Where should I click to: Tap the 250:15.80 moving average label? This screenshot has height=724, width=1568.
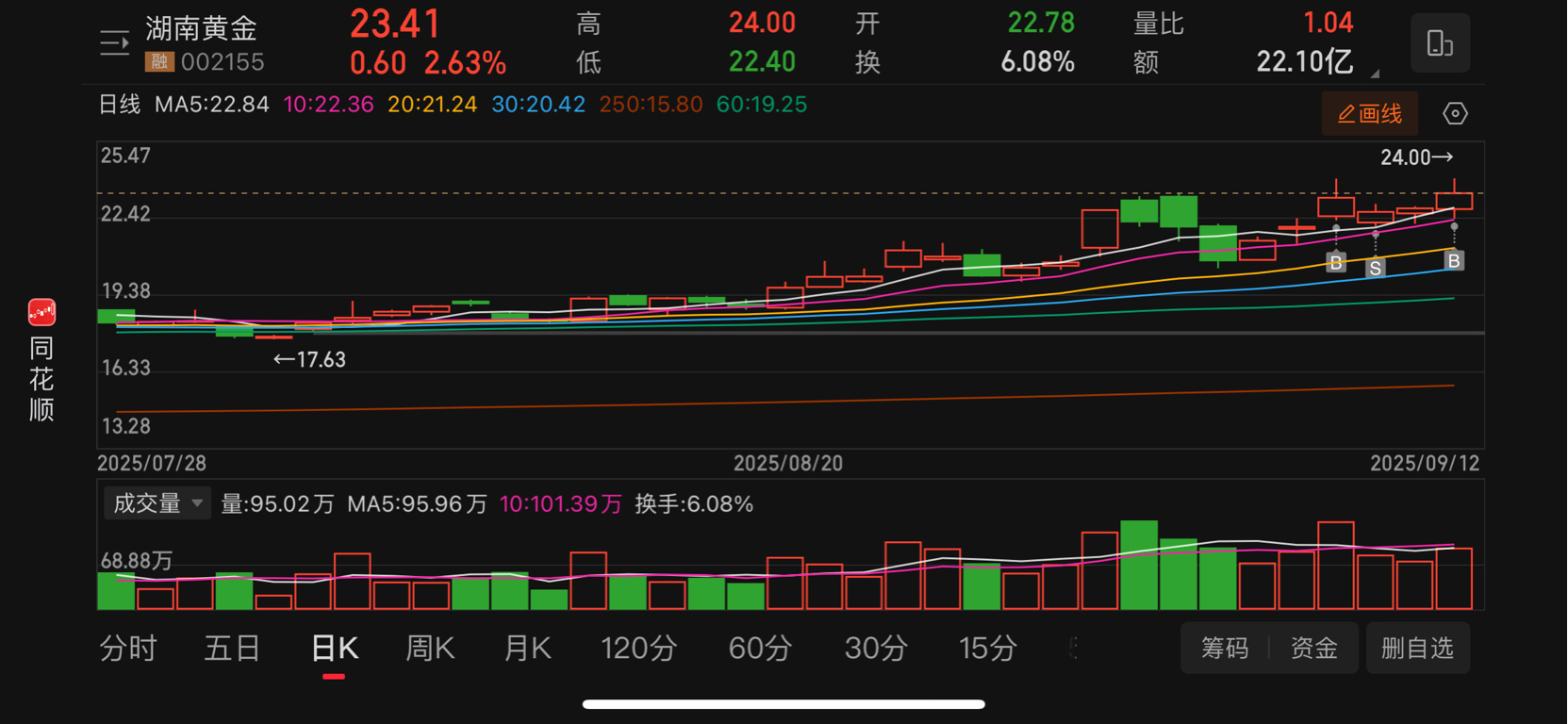(x=651, y=105)
